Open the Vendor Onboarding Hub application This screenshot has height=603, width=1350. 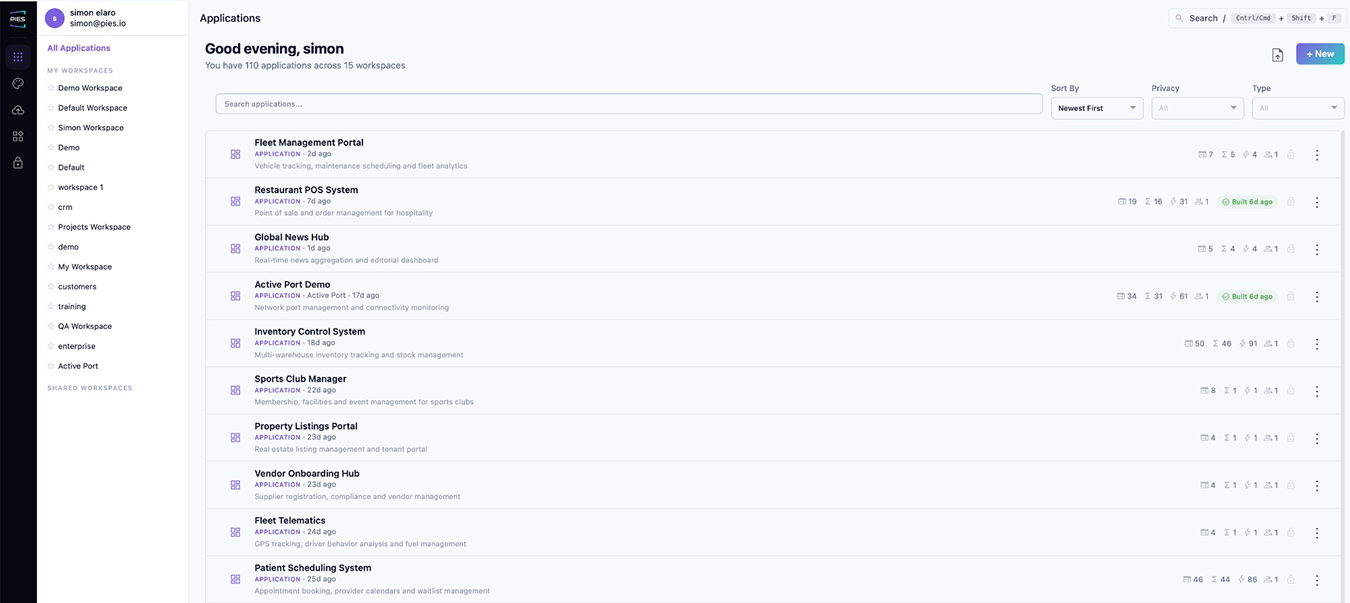[x=307, y=474]
